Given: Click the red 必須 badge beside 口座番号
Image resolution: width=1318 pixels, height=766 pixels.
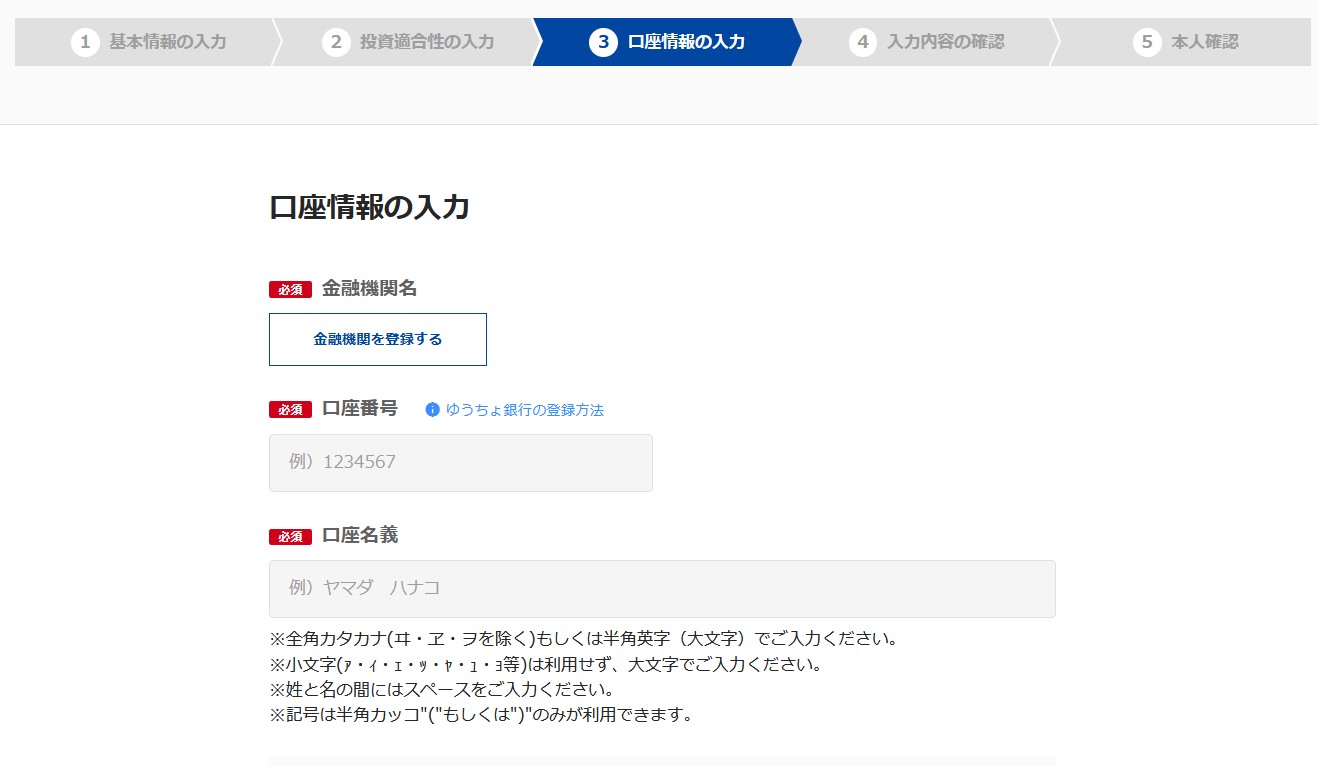Looking at the screenshot, I should pos(290,409).
